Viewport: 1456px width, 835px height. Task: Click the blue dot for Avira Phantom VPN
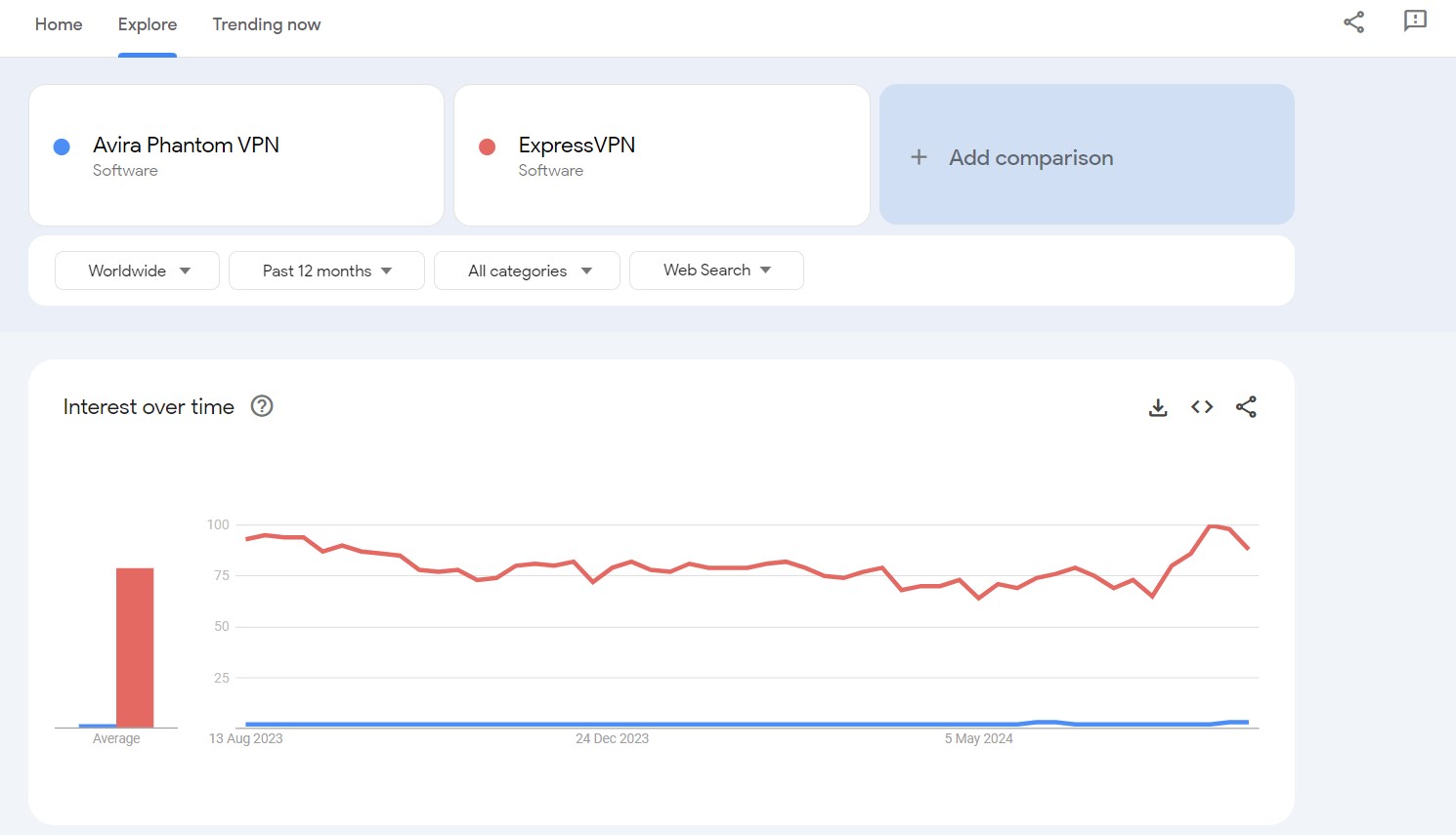pos(62,146)
